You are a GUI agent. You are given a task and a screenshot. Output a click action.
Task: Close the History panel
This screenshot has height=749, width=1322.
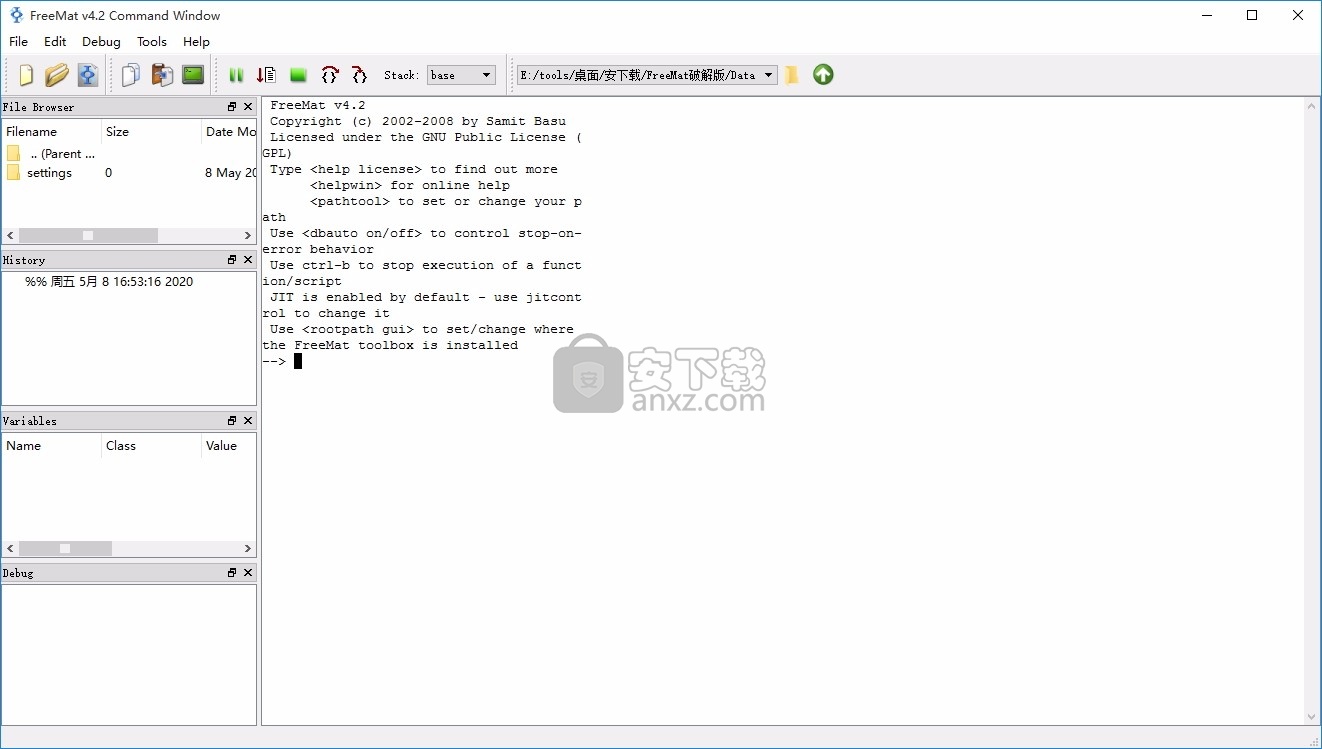tap(248, 260)
